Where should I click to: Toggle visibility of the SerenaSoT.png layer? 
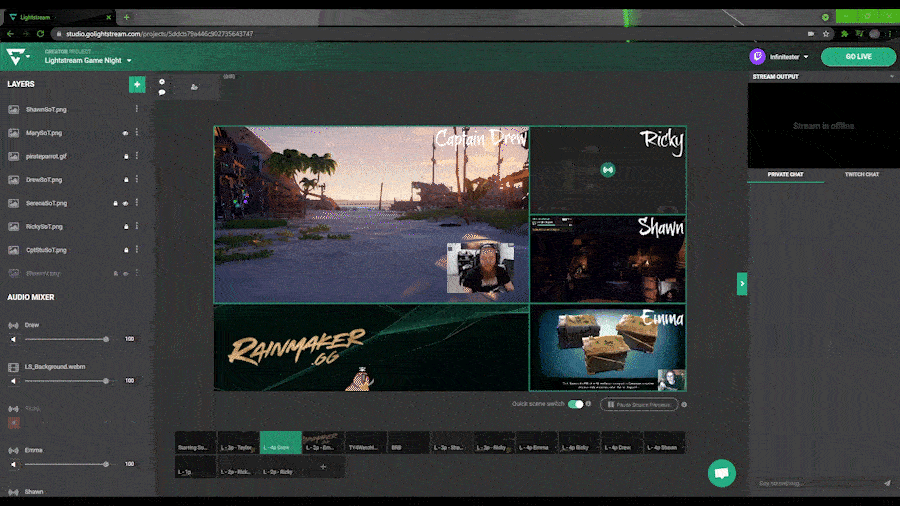pos(126,203)
